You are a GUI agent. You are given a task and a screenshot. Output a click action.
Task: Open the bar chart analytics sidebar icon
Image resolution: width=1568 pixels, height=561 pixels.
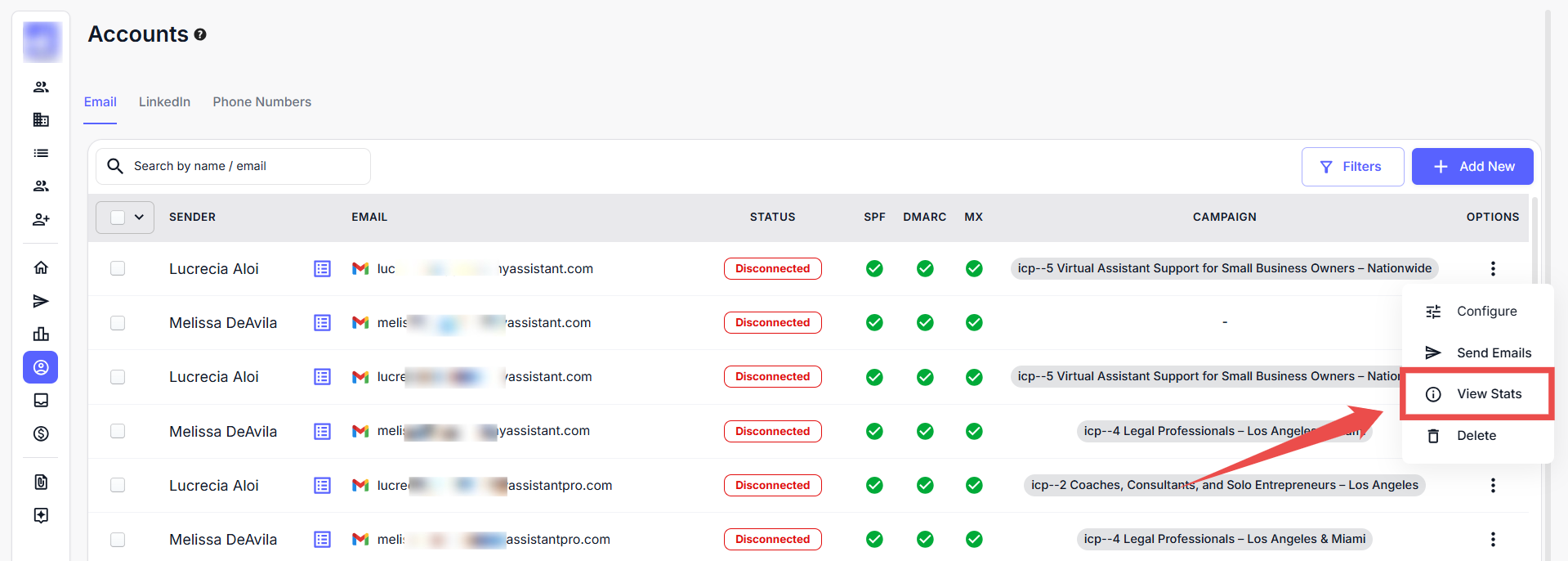pos(41,334)
